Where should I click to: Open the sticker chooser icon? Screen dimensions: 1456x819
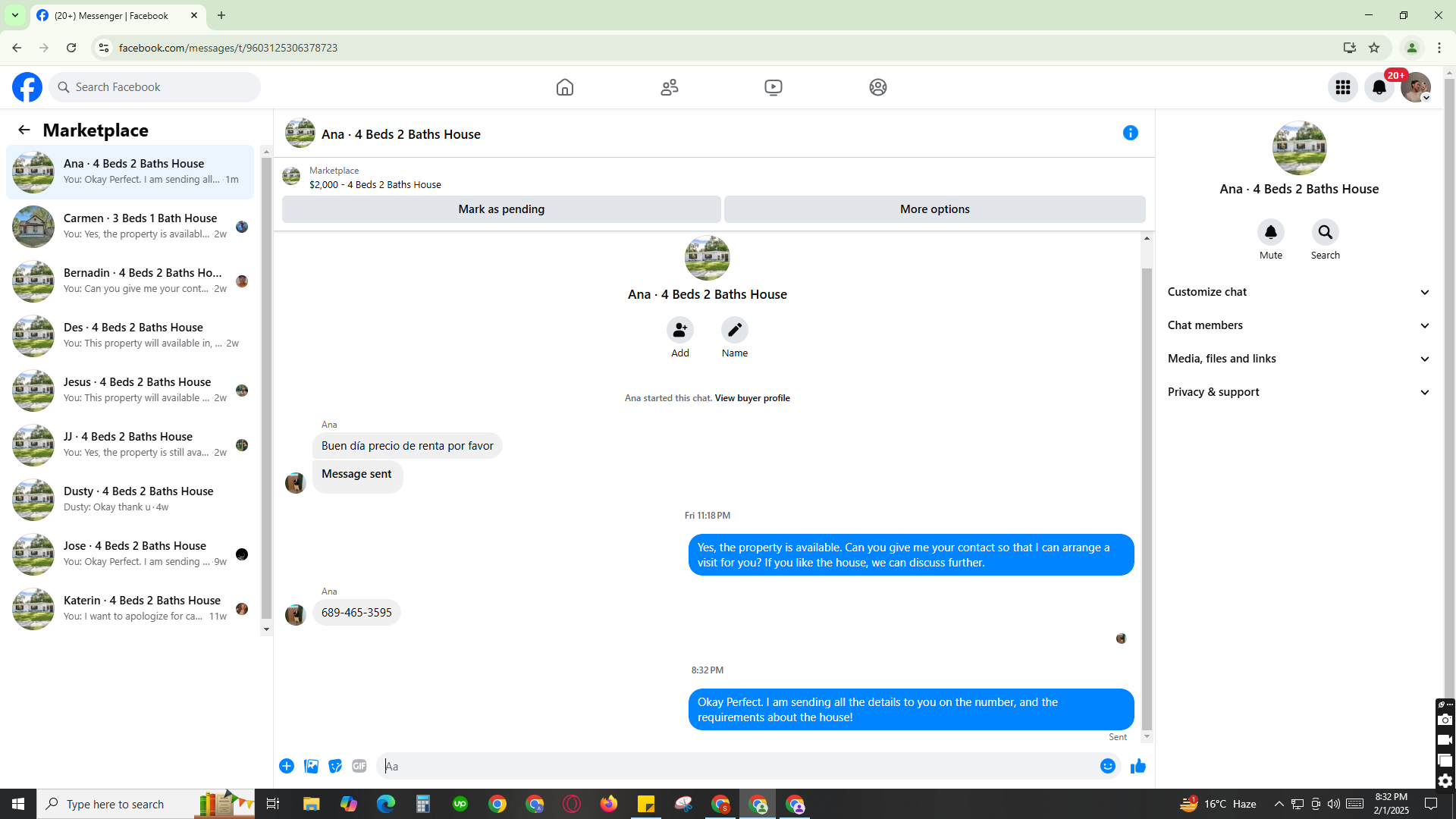click(x=335, y=766)
